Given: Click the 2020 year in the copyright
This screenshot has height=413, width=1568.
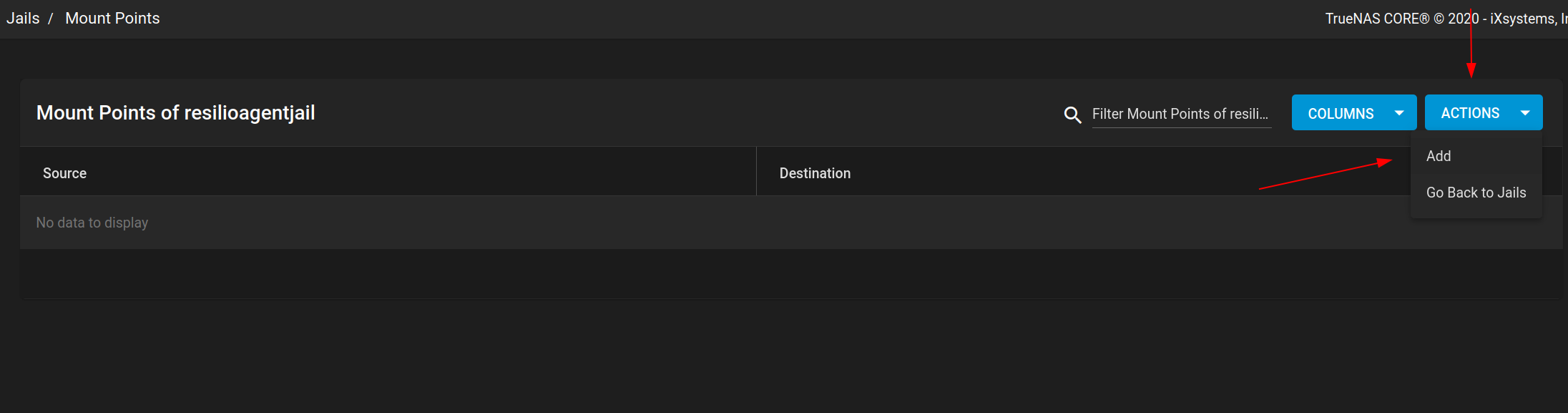Looking at the screenshot, I should [x=1463, y=19].
